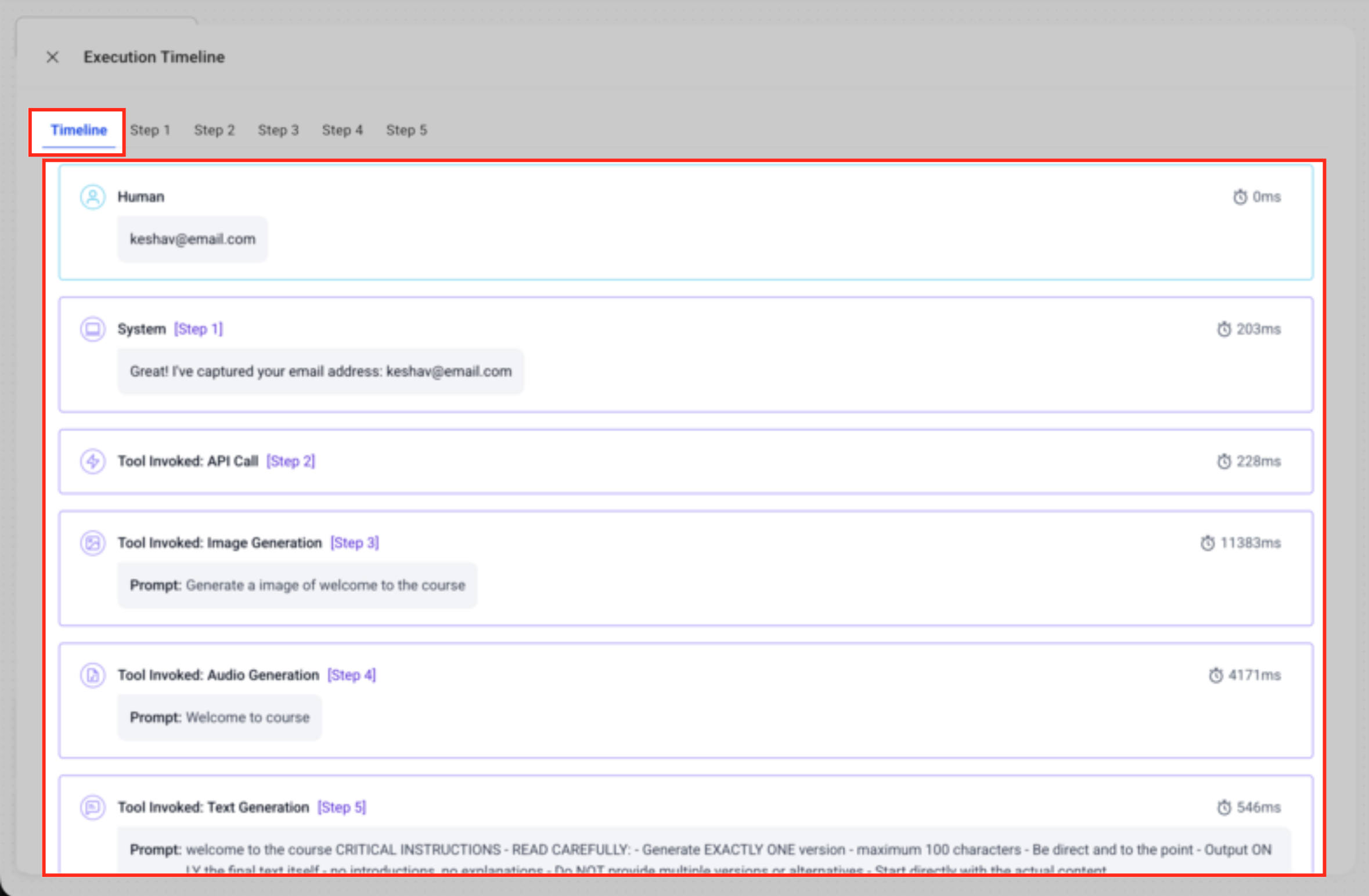
Task: Close the Execution Timeline panel
Action: click(x=52, y=57)
